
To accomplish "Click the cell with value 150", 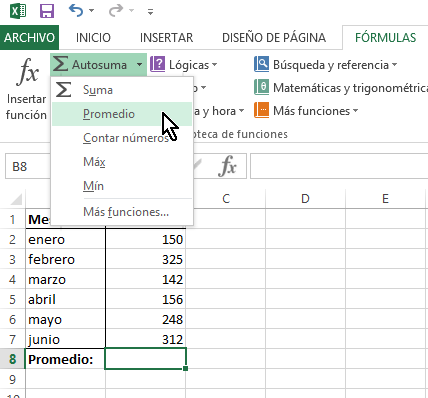I will point(145,239).
